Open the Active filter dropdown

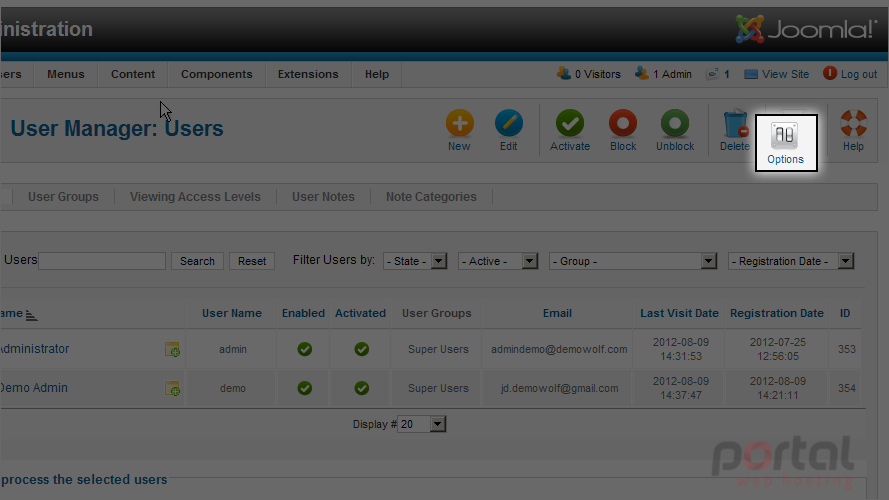pyautogui.click(x=498, y=261)
